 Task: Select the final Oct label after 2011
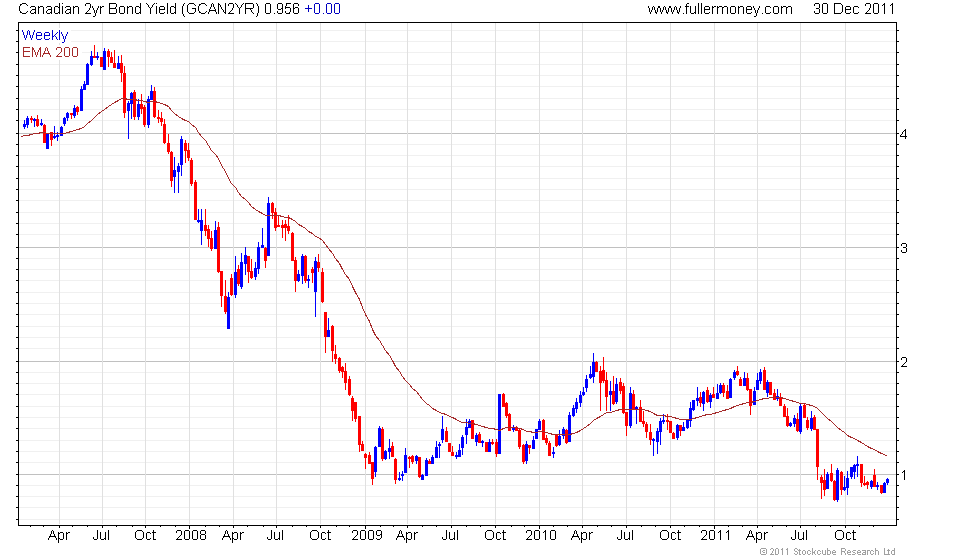845,535
